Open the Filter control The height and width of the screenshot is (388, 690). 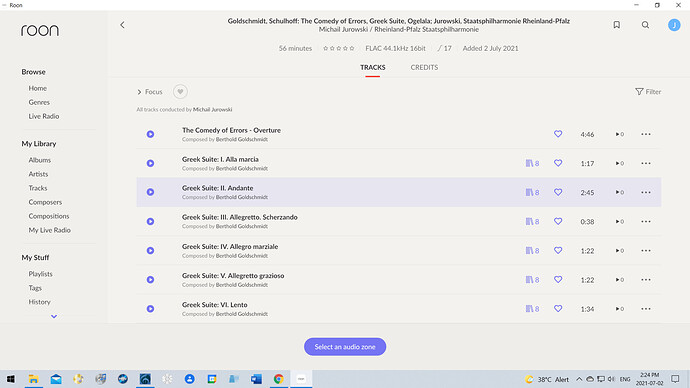click(648, 92)
